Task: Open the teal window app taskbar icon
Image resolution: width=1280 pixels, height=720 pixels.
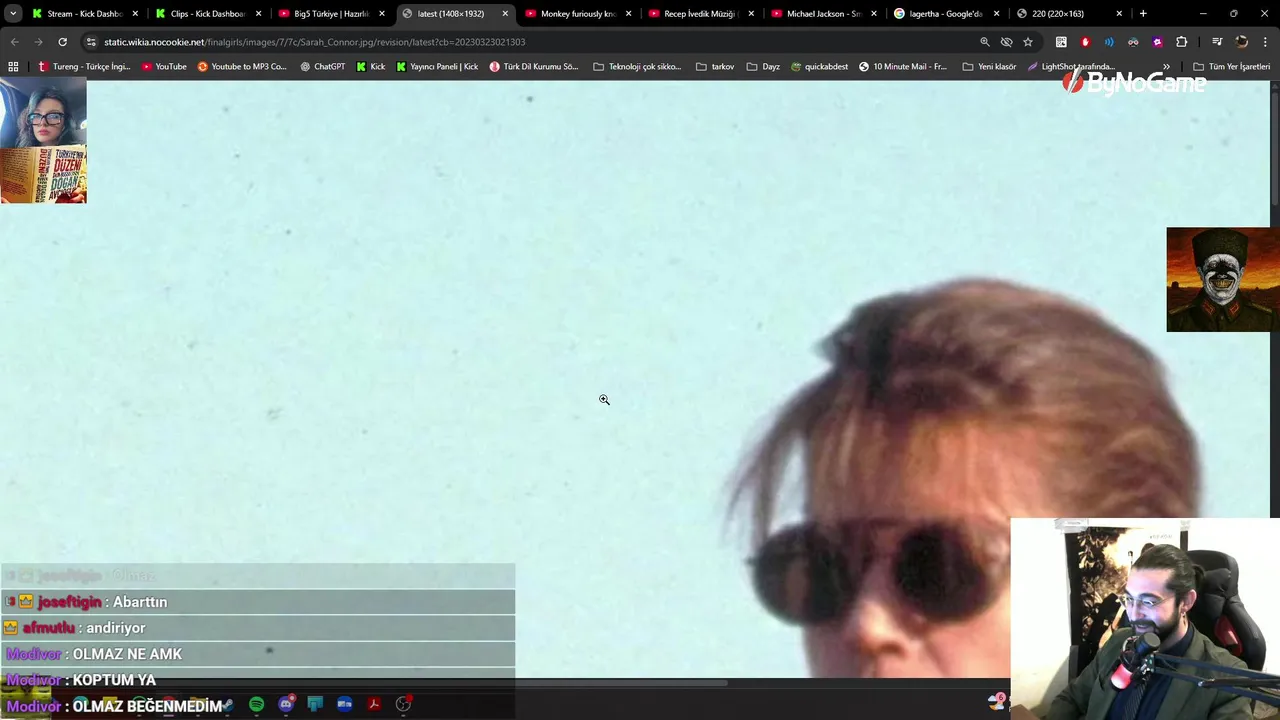Action: 315,704
